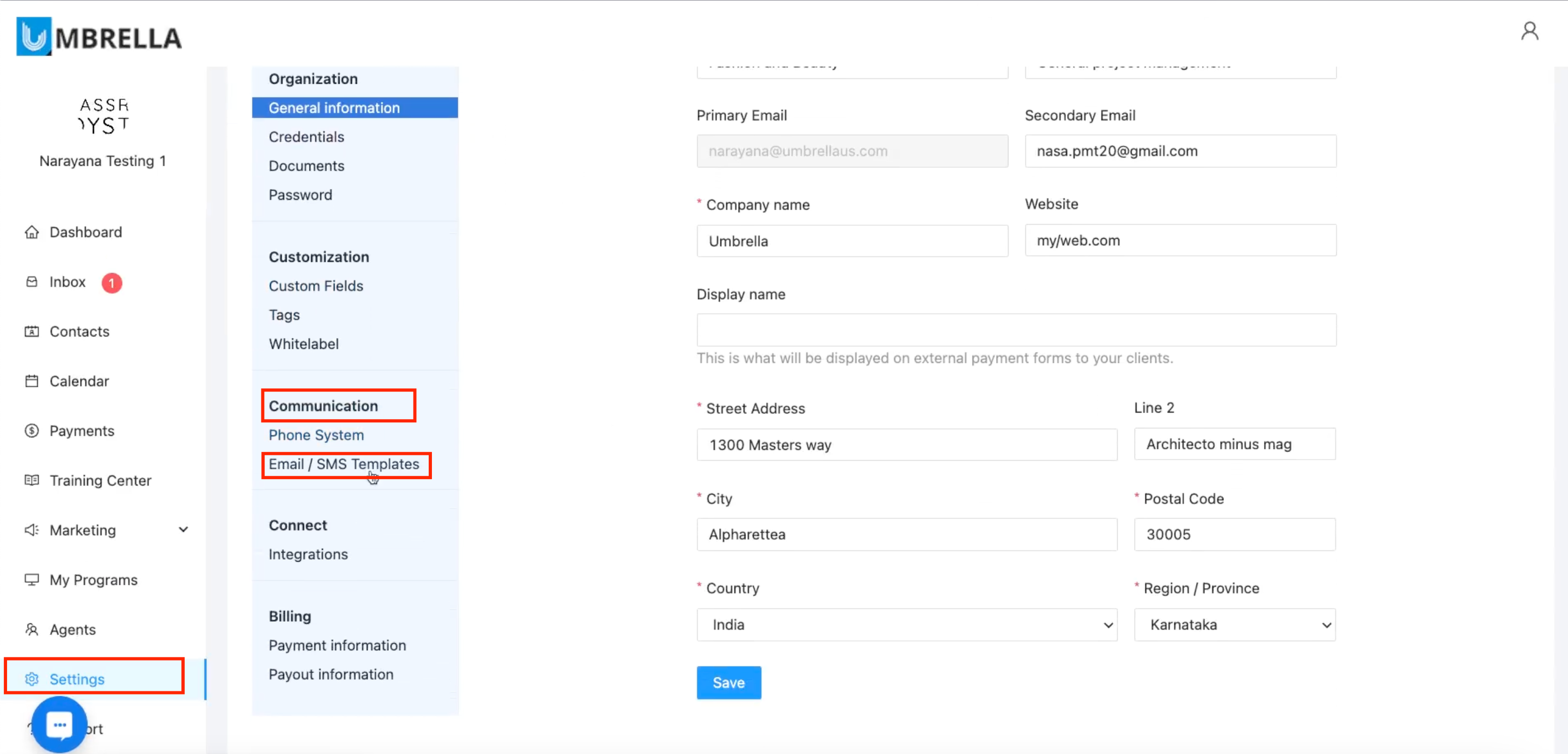Screen dimensions: 1568x754
Task: Click the My Programs monitor icon
Action: point(32,580)
